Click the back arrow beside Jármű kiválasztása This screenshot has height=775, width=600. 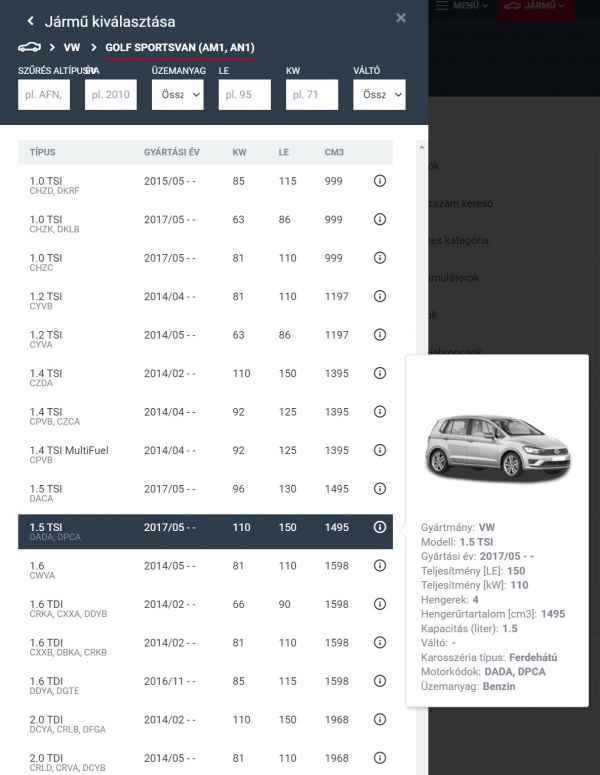31,21
